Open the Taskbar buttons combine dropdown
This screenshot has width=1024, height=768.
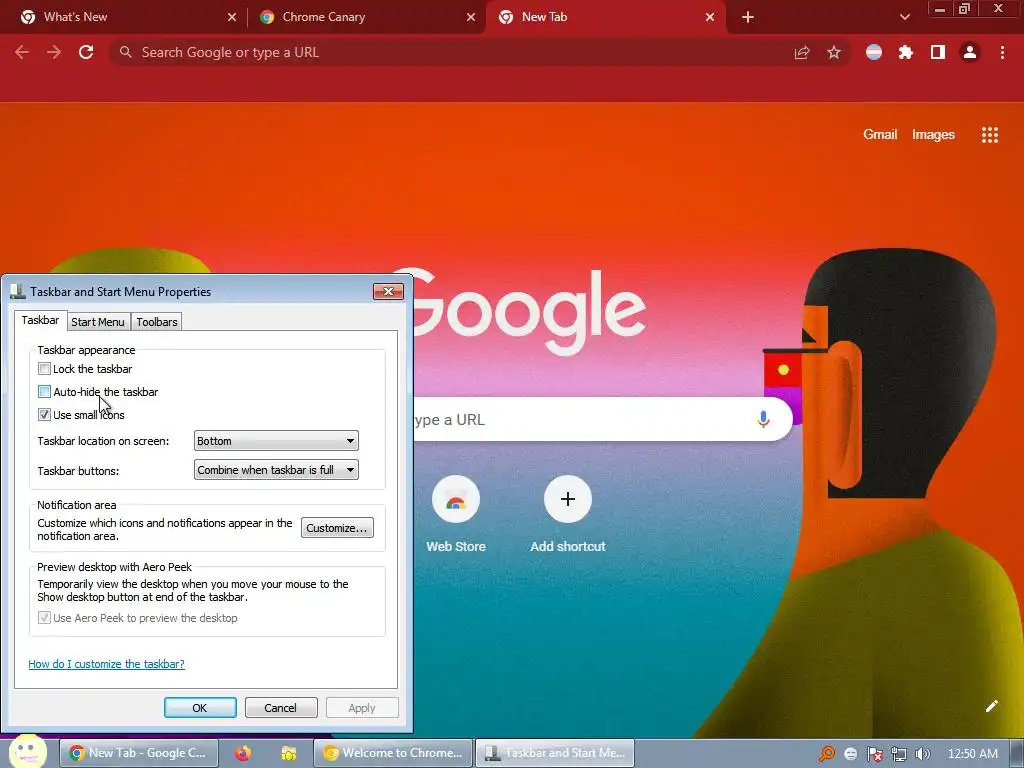click(x=276, y=470)
